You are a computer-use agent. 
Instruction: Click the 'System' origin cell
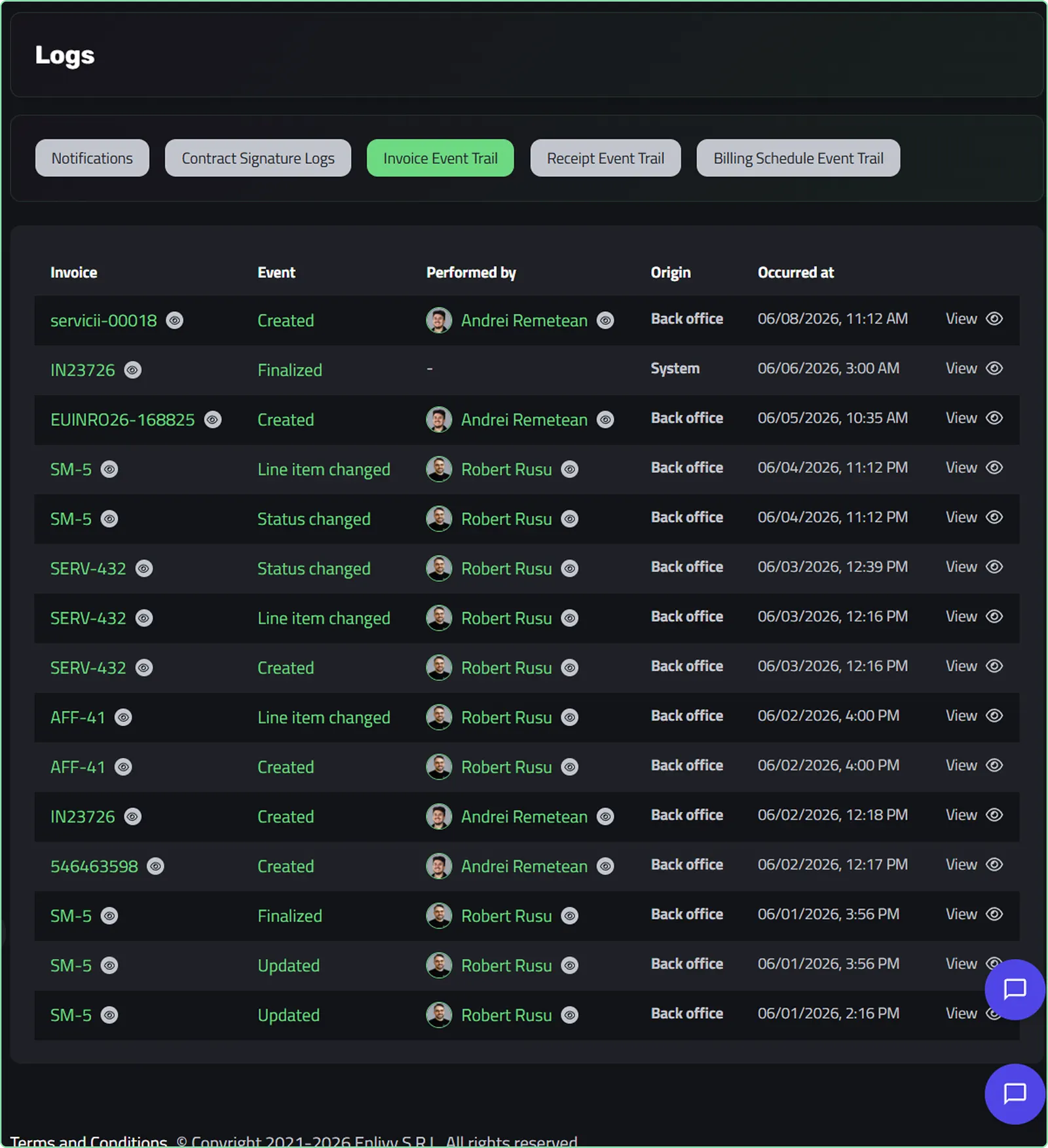675,368
